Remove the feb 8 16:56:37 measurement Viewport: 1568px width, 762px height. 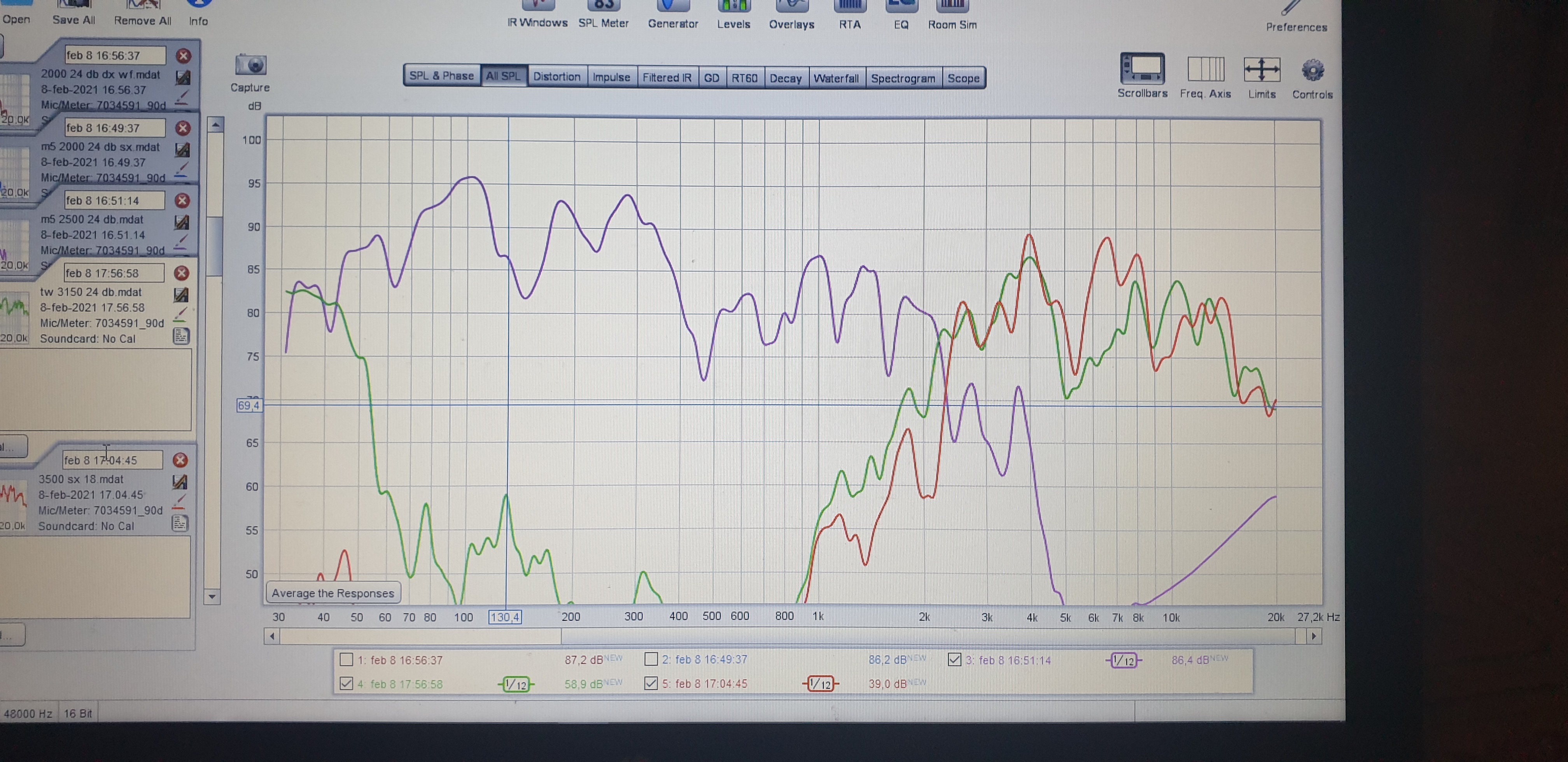(x=183, y=56)
